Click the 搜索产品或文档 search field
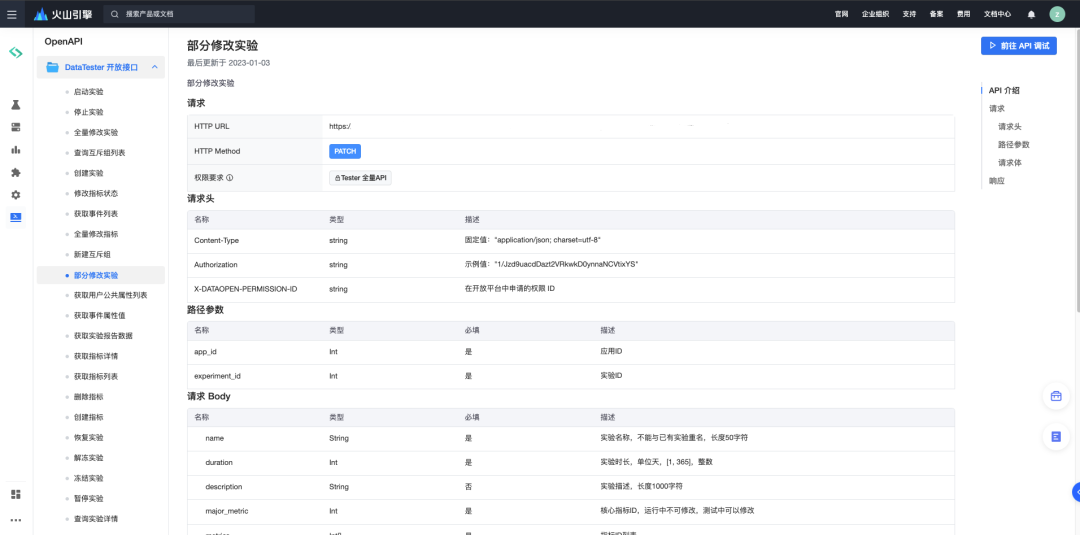The image size is (1080, 535). [185, 14]
